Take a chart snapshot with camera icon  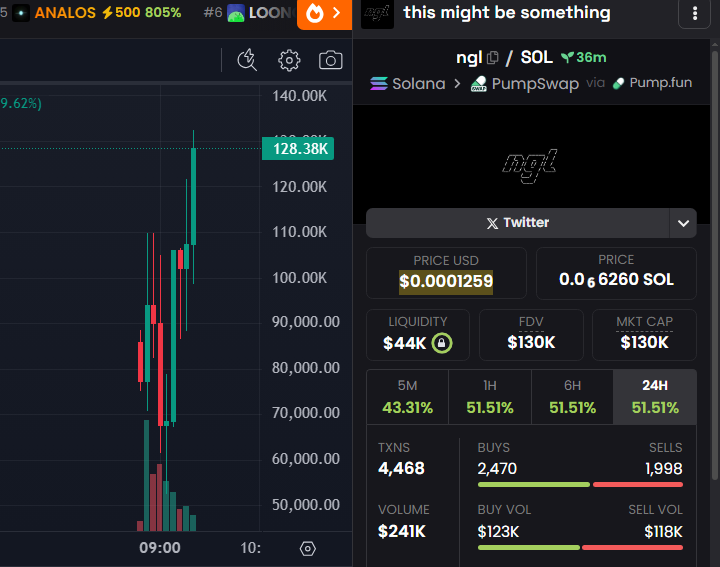[331, 60]
